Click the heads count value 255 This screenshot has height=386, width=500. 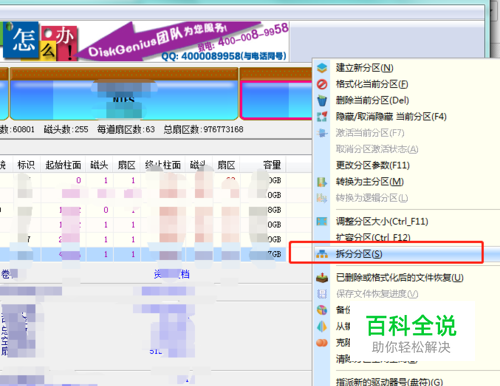(81, 129)
